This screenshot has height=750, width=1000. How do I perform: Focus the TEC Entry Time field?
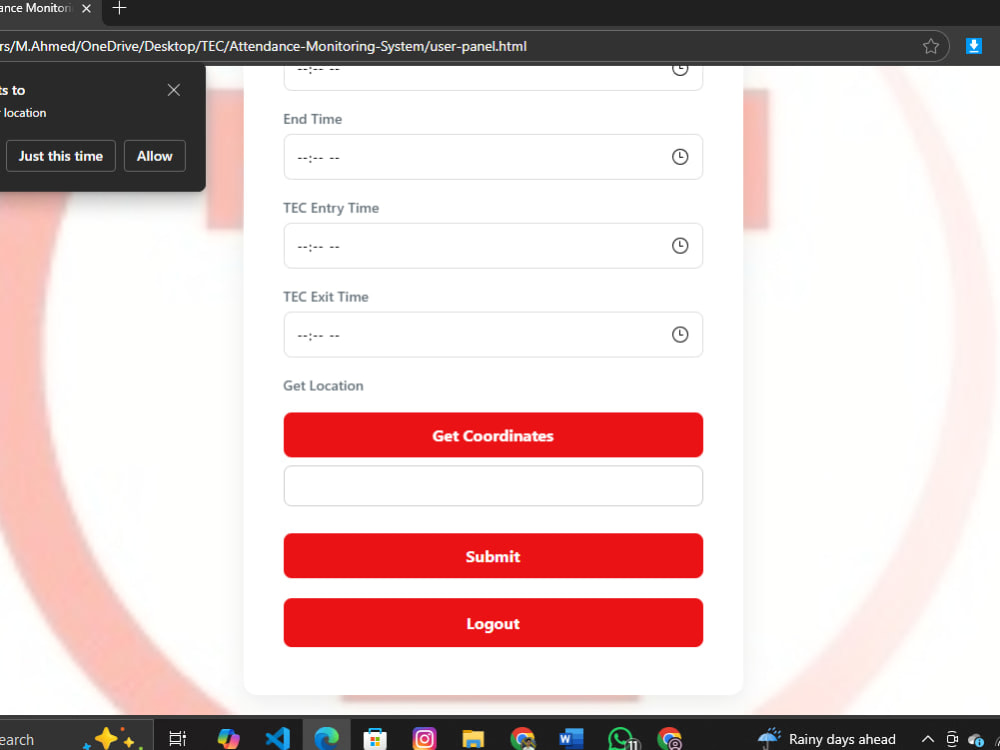[x=493, y=246]
